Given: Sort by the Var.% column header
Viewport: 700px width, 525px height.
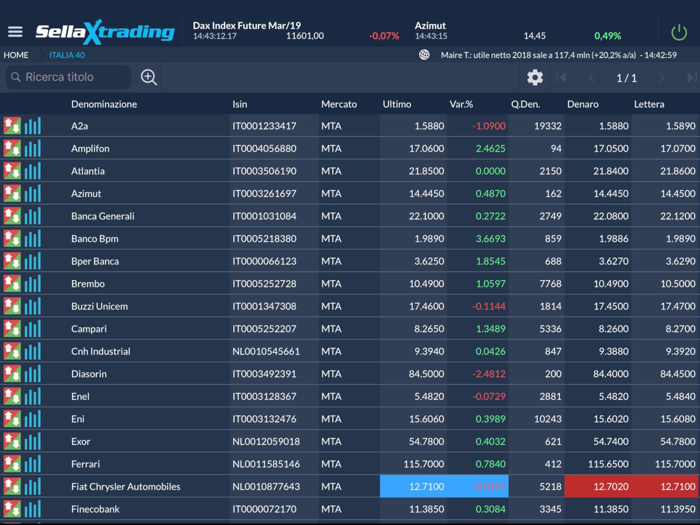Looking at the screenshot, I should (x=461, y=104).
